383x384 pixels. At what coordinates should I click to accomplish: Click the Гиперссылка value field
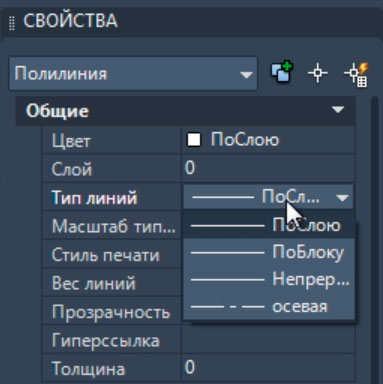tap(268, 340)
